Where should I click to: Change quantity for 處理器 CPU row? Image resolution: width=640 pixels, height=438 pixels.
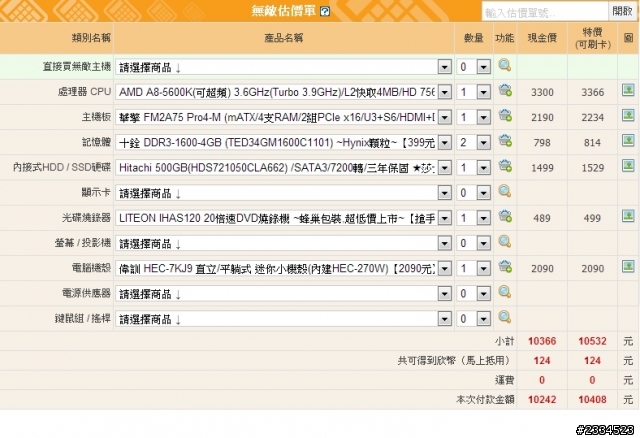(x=473, y=92)
